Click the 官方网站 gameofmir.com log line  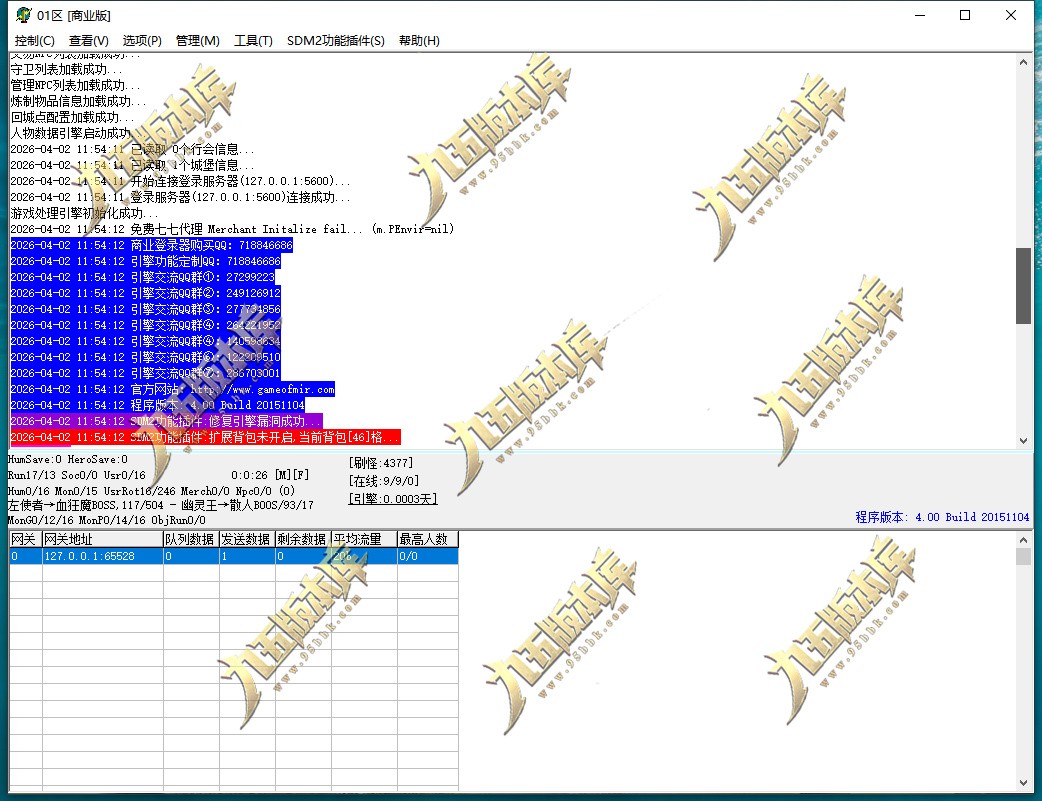[x=173, y=389]
